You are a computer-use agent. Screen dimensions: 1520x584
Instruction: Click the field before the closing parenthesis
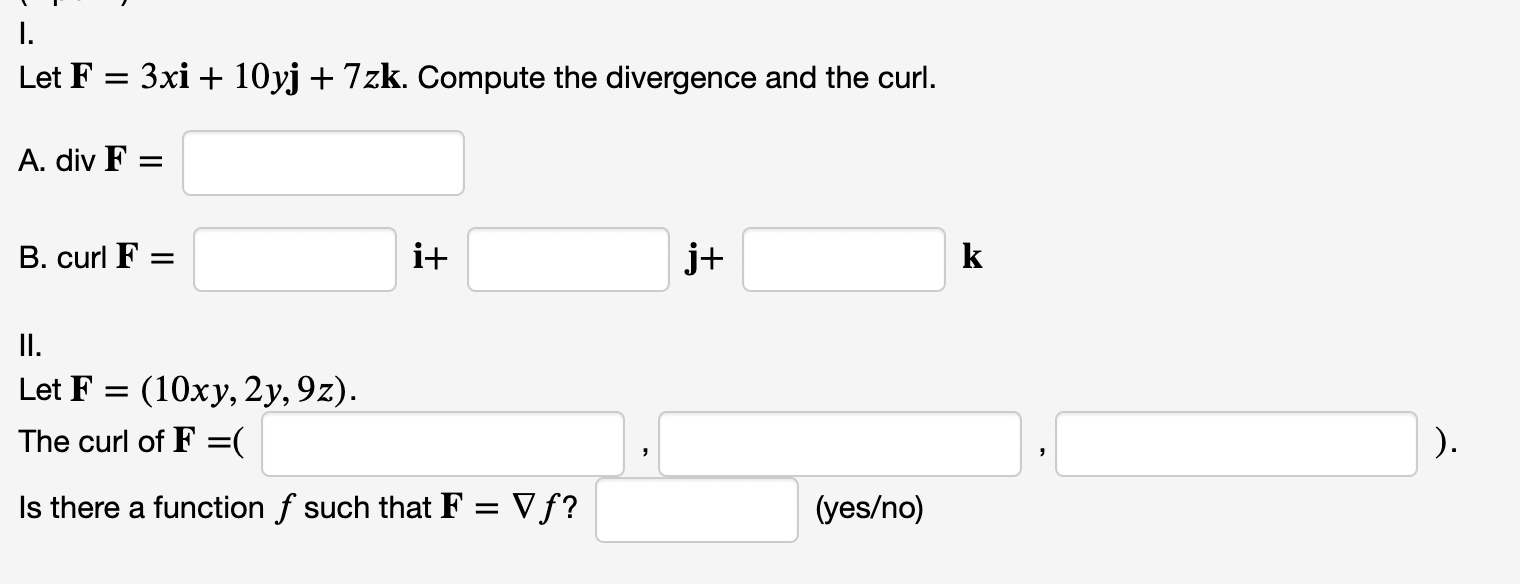pyautogui.click(x=1236, y=443)
